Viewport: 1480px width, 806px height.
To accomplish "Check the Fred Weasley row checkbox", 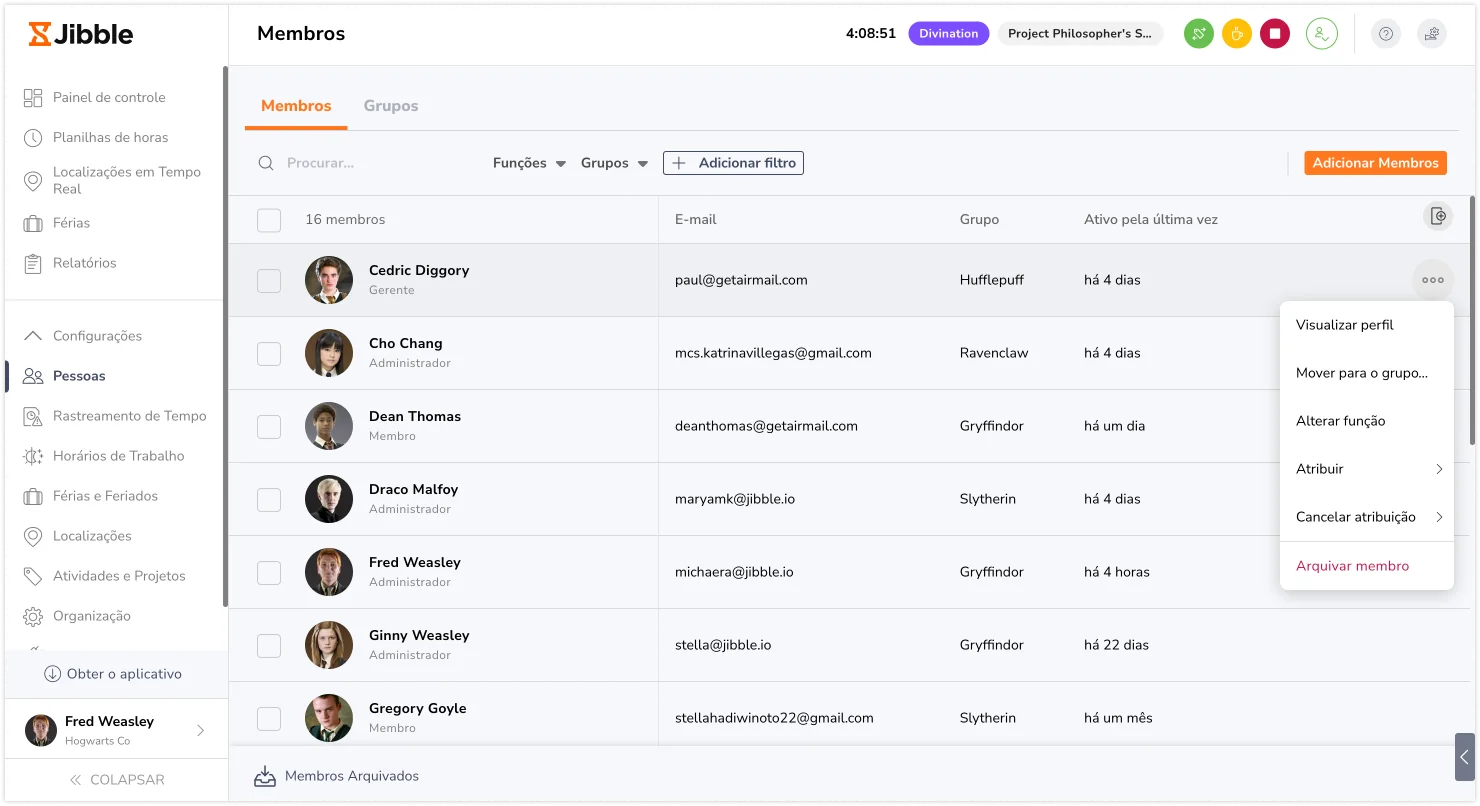I will click(x=269, y=573).
